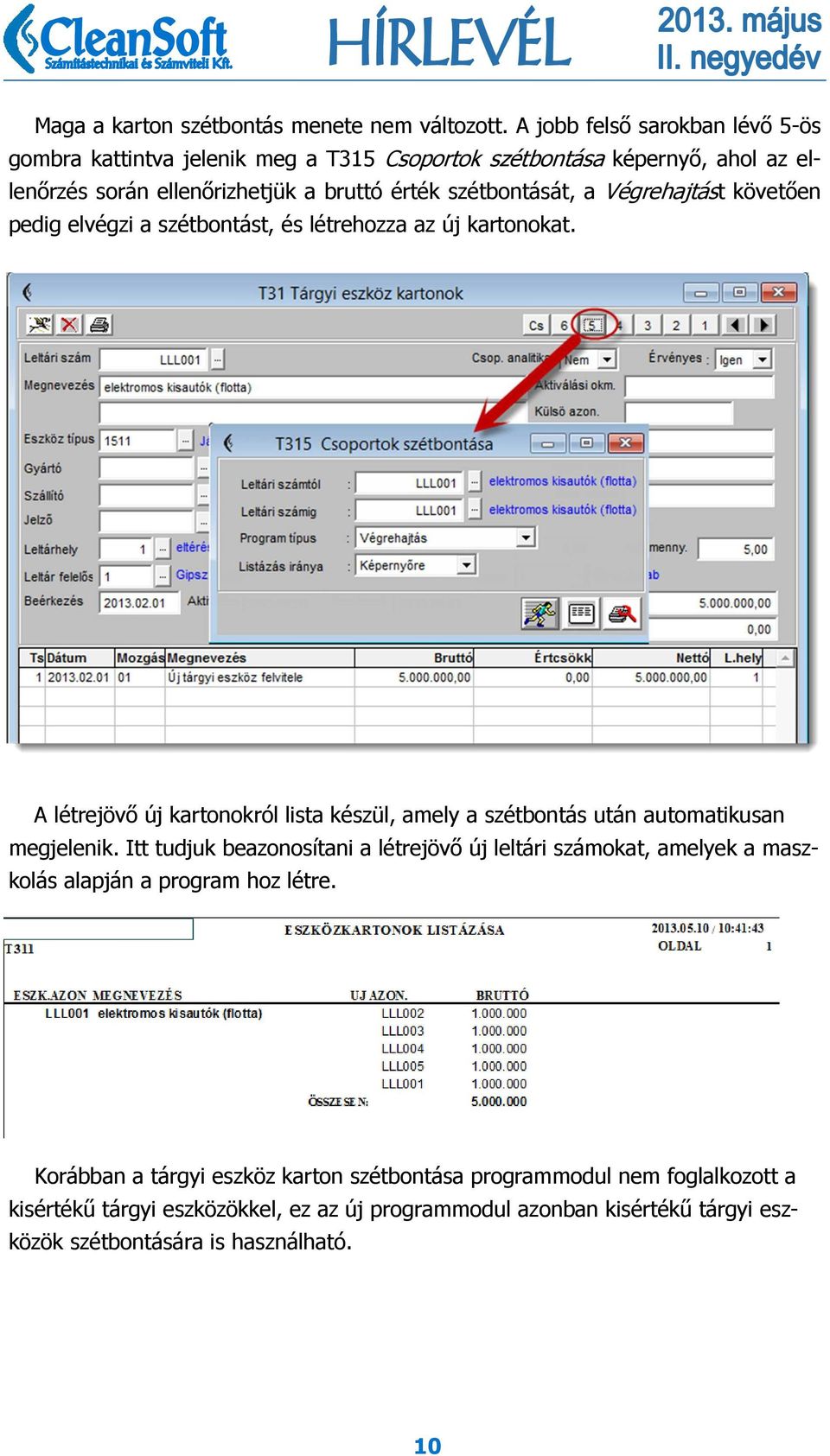Click the Gyártó input field

[147, 468]
